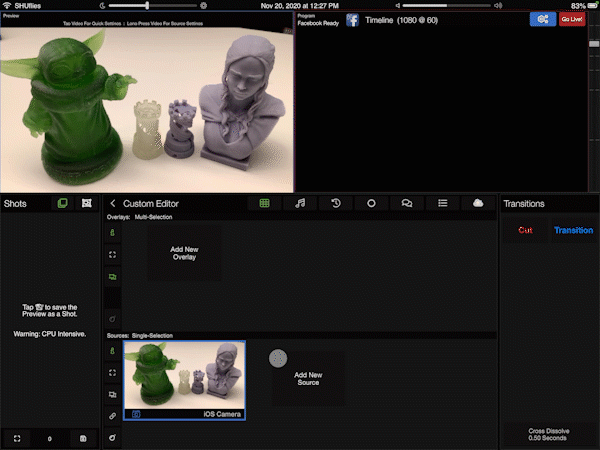Add New Overlay tile

[x=183, y=254]
